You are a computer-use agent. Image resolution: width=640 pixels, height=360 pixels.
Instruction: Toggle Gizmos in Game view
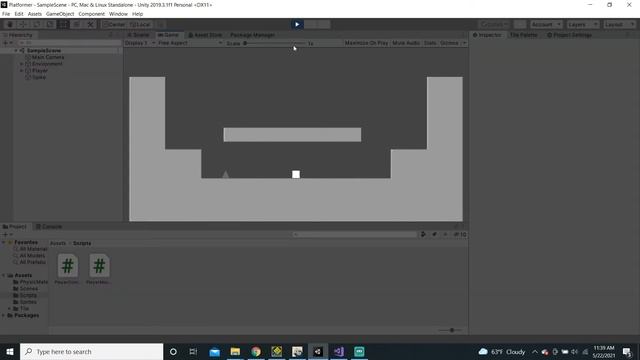449,43
